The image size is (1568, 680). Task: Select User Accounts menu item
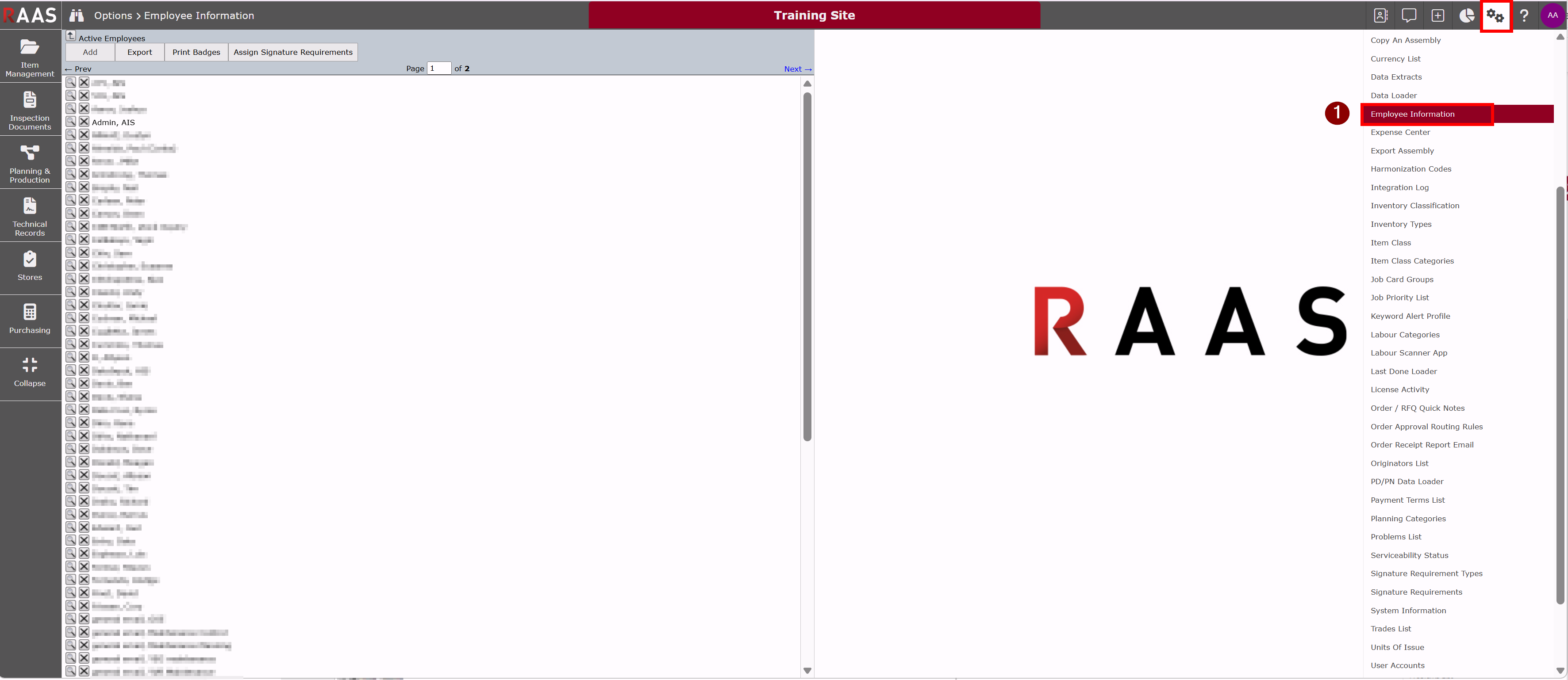(x=1398, y=665)
